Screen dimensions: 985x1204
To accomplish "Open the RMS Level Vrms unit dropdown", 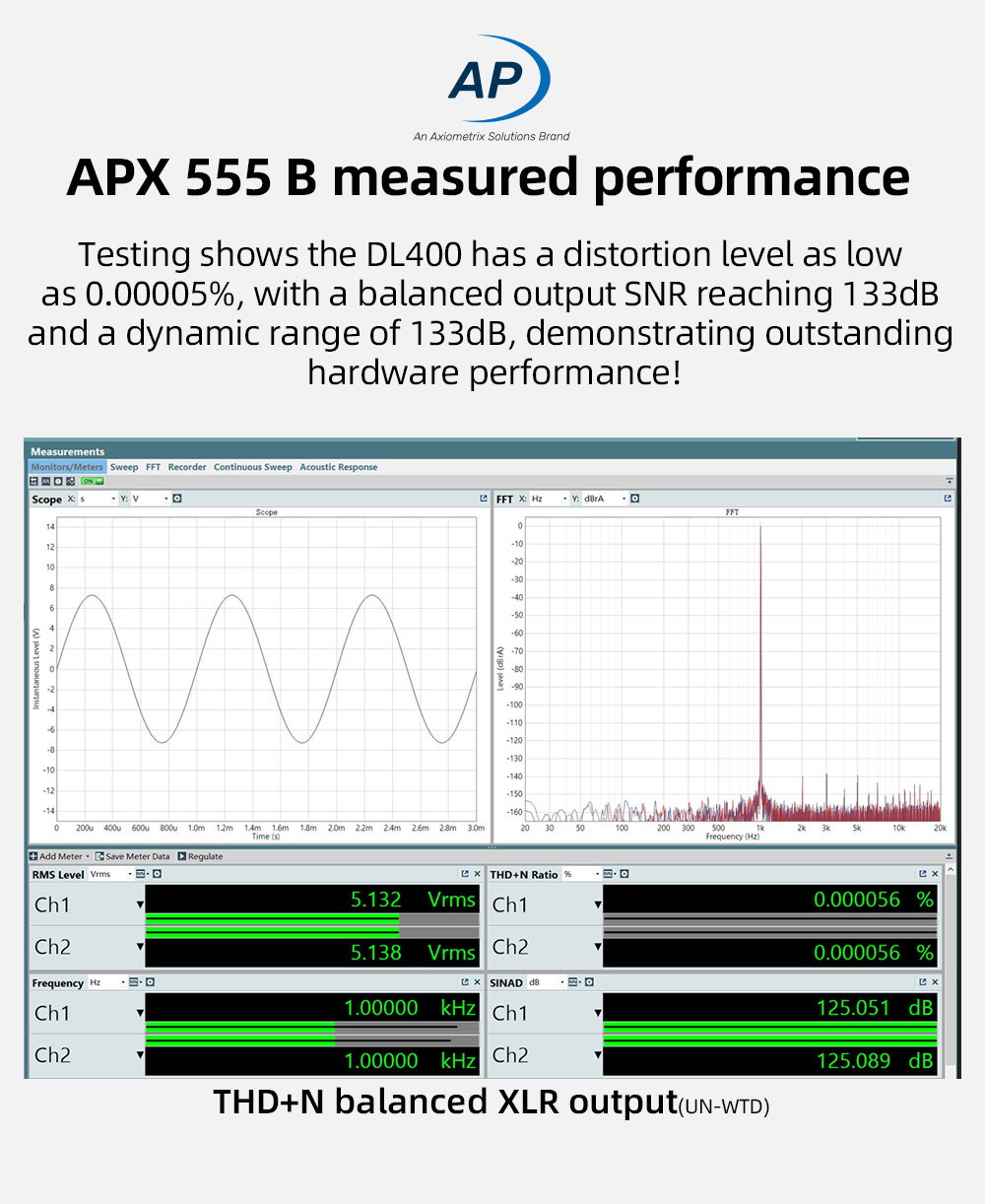I will point(128,874).
